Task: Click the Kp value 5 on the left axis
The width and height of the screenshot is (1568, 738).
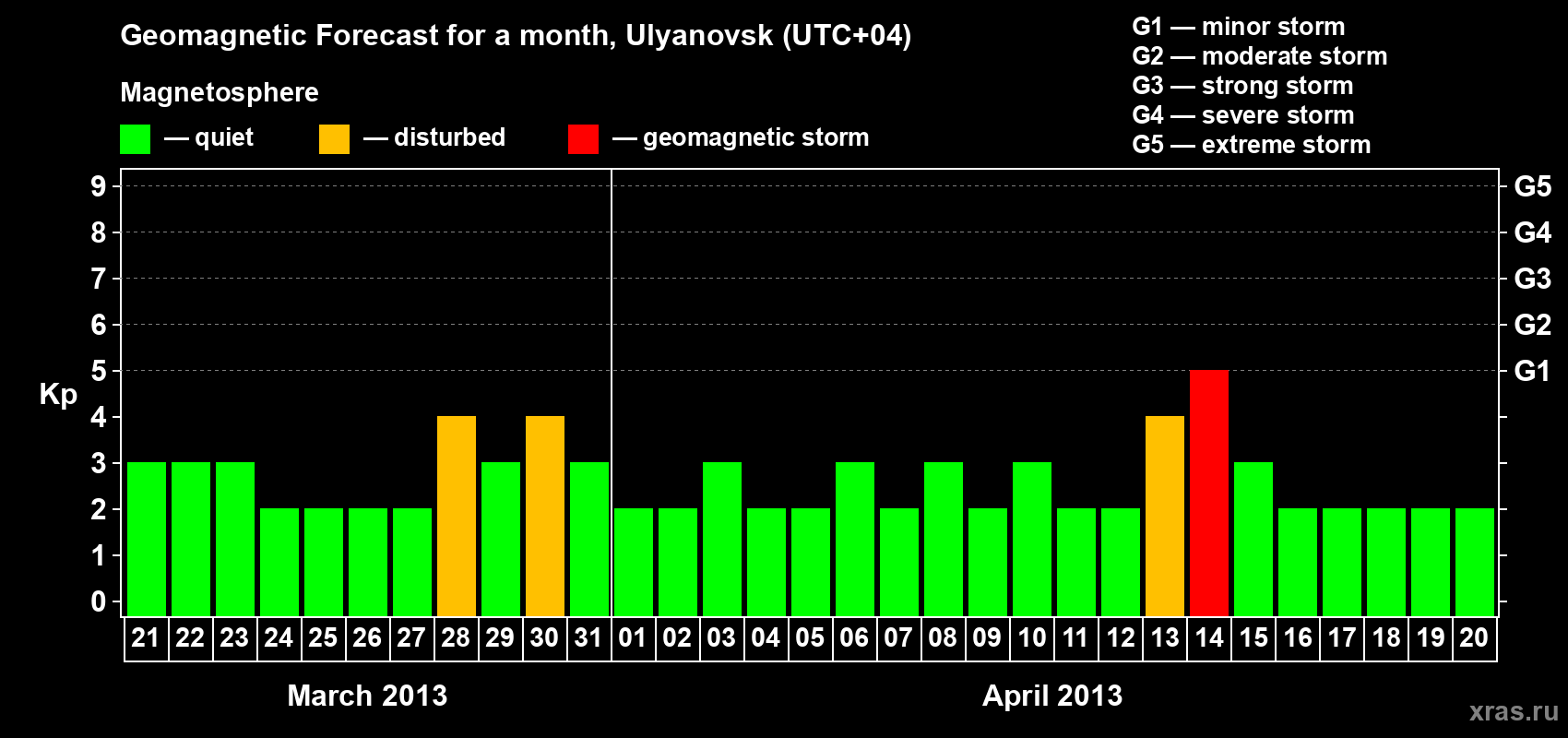Action: [99, 371]
